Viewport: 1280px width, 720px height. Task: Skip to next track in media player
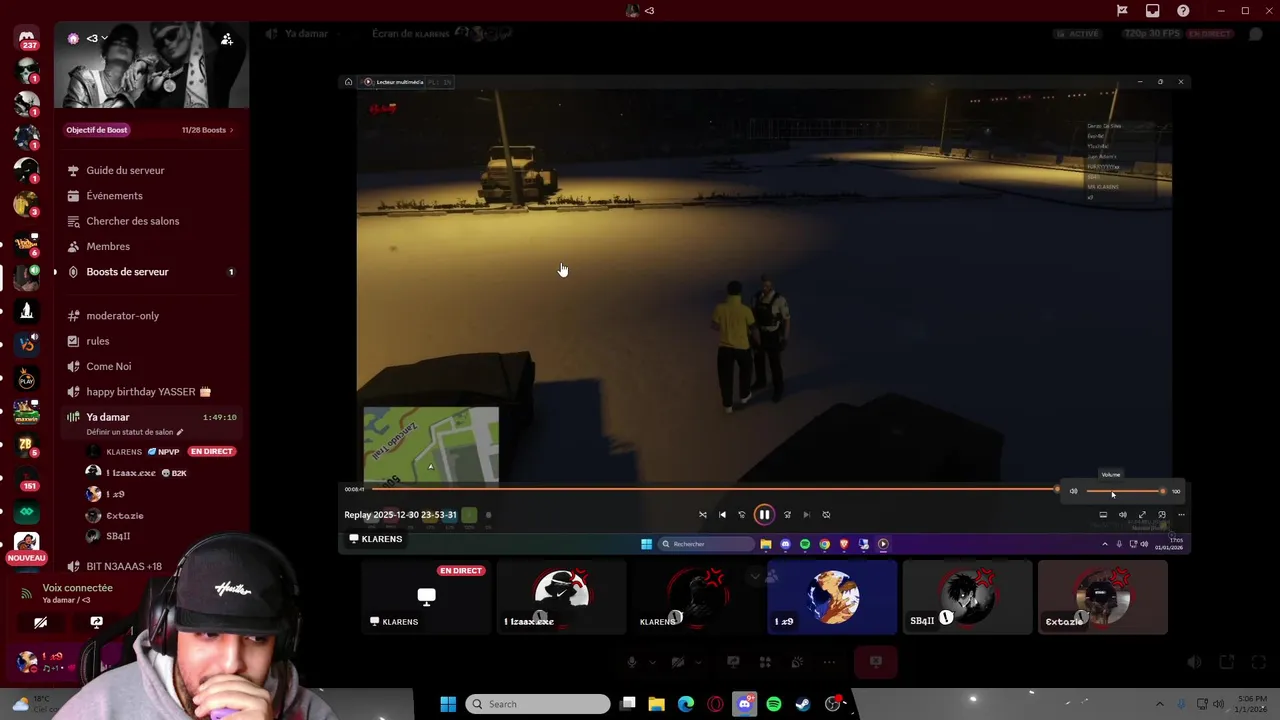pos(807,515)
